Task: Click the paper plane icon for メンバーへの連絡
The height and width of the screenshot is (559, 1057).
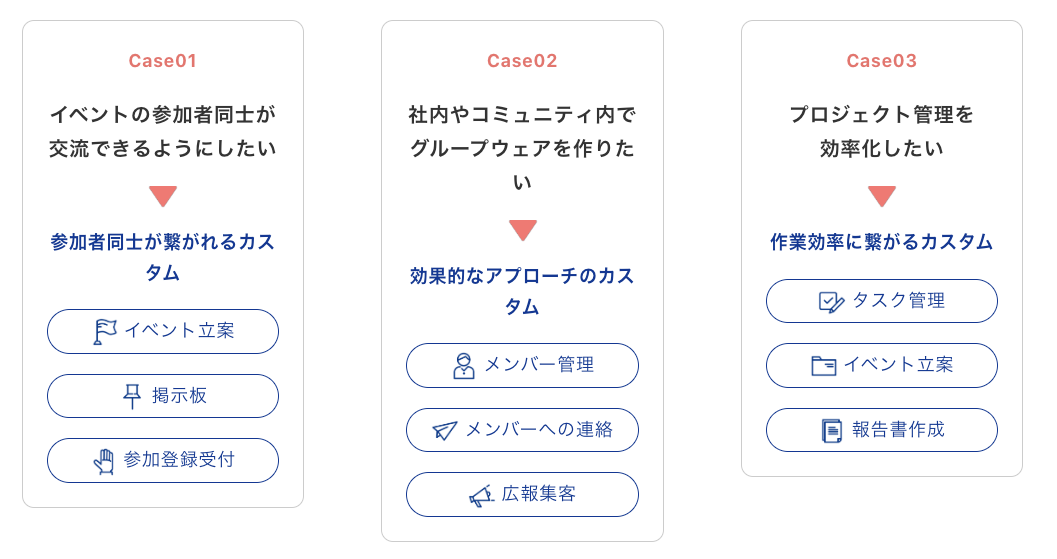Action: [445, 430]
